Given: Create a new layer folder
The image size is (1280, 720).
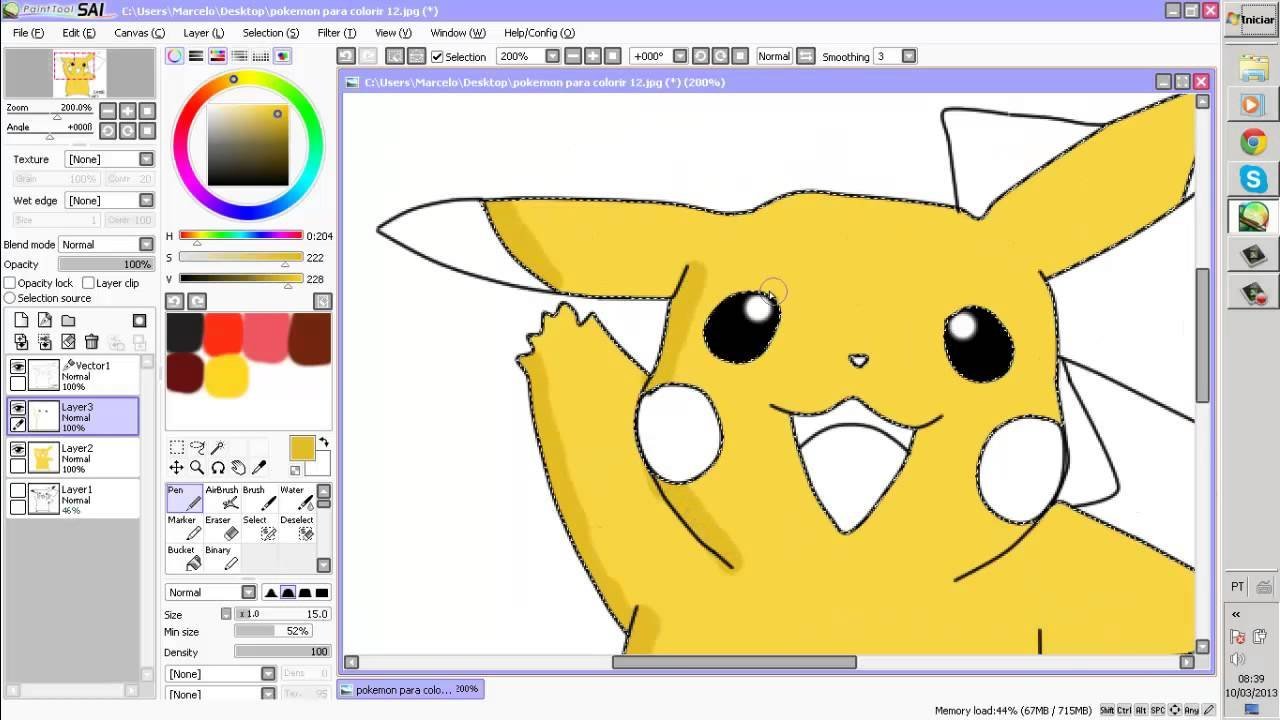Looking at the screenshot, I should pos(68,320).
